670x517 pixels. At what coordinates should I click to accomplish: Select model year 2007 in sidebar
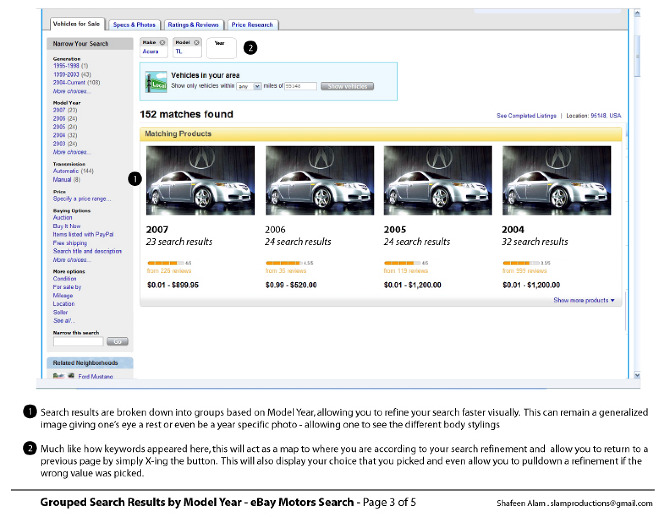[x=59, y=110]
